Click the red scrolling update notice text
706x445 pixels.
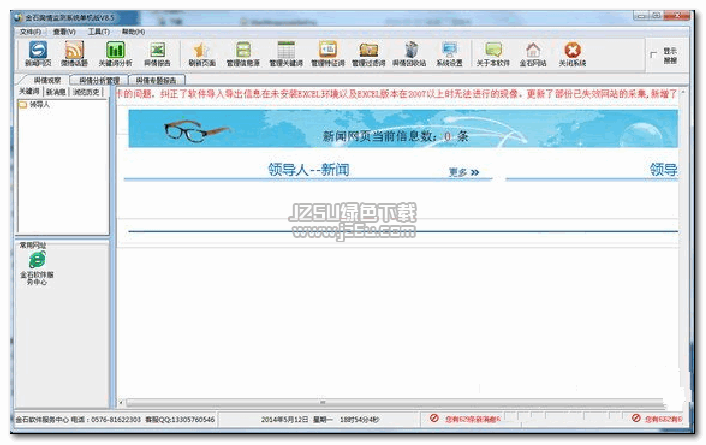click(x=397, y=94)
